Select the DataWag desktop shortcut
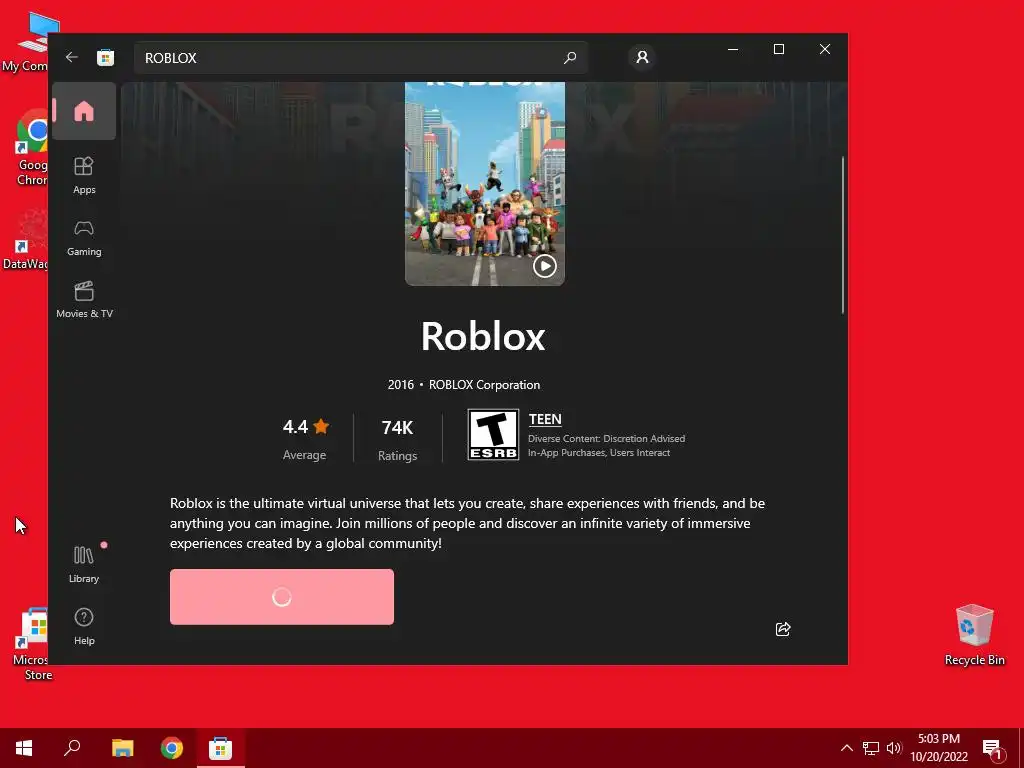The image size is (1024, 768). pos(26,240)
